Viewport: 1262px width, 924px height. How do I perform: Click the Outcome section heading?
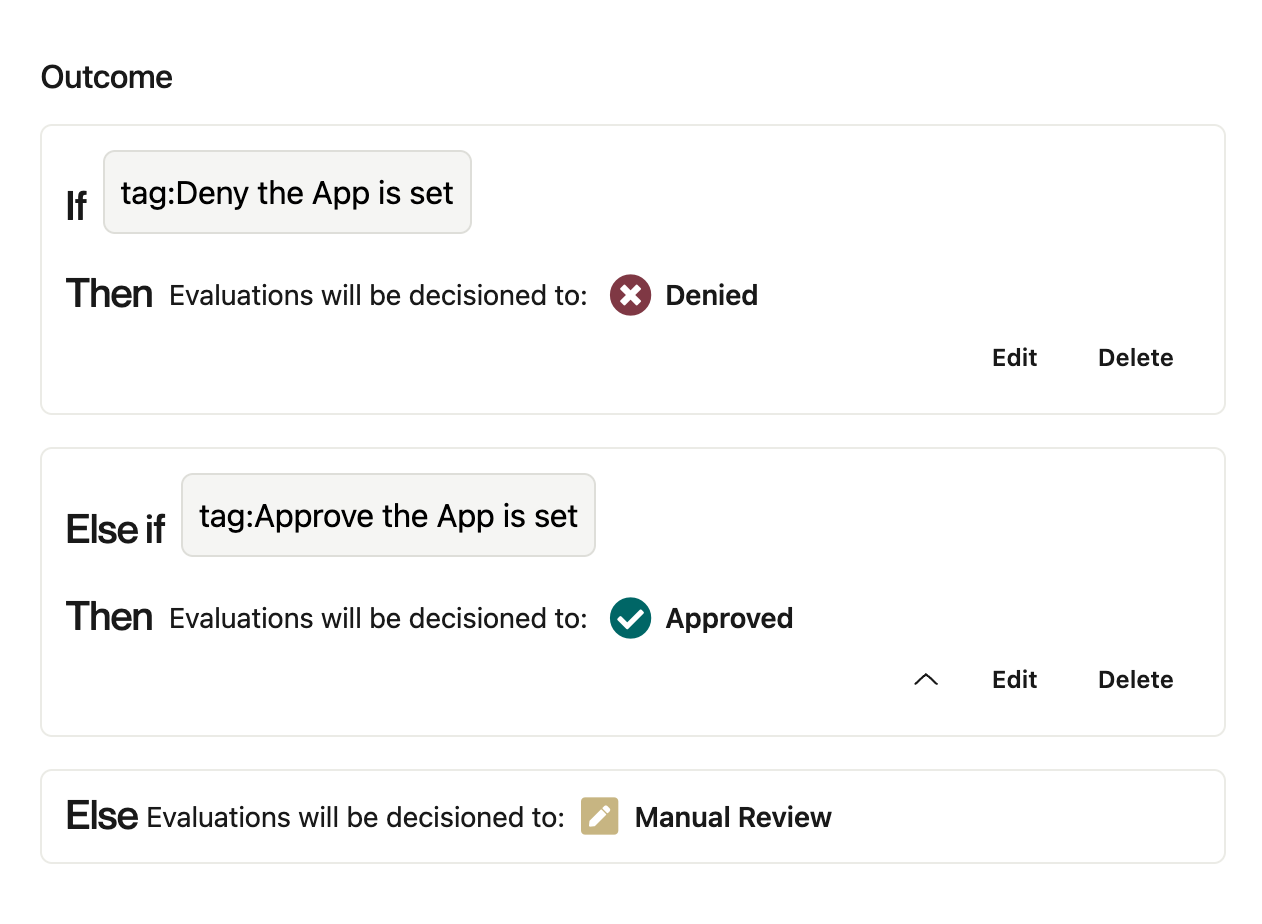click(x=106, y=77)
